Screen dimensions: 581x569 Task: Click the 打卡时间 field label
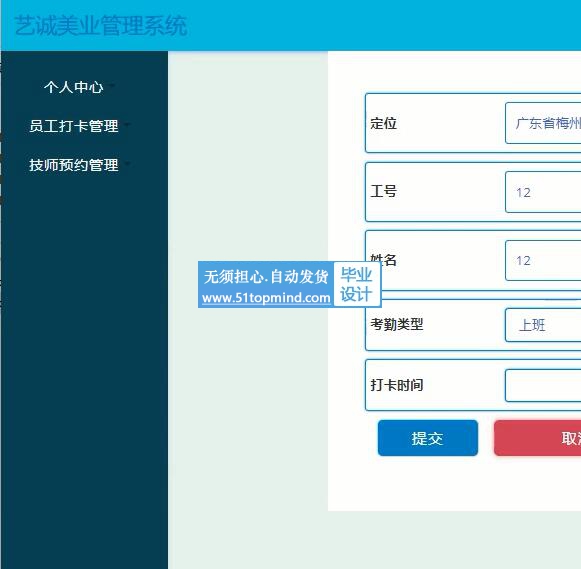[396, 385]
